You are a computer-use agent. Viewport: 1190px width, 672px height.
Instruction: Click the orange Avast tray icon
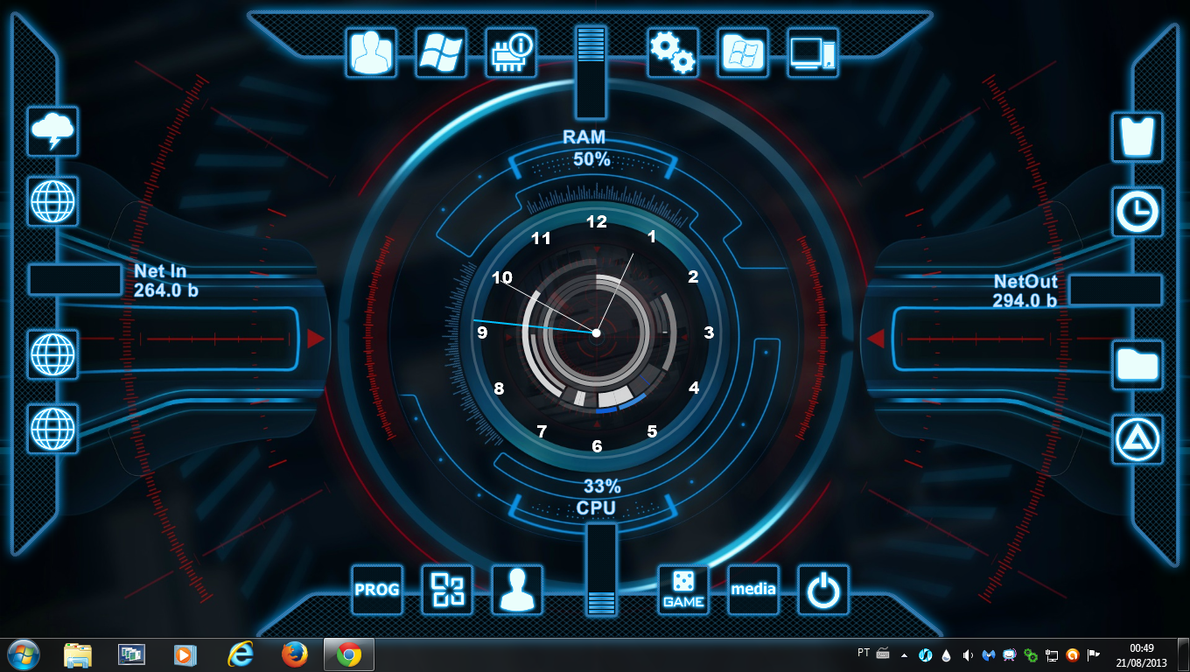(x=1072, y=655)
